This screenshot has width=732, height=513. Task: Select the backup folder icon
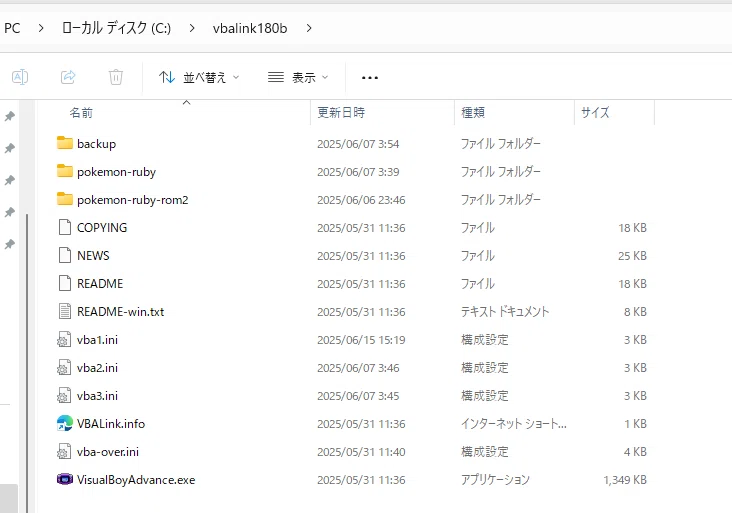click(64, 143)
